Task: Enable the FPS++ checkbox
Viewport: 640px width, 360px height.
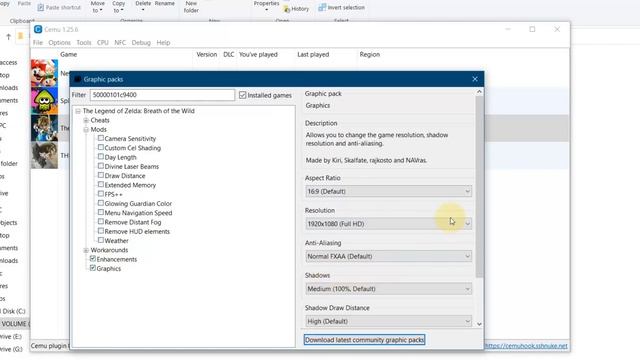Action: coord(100,194)
